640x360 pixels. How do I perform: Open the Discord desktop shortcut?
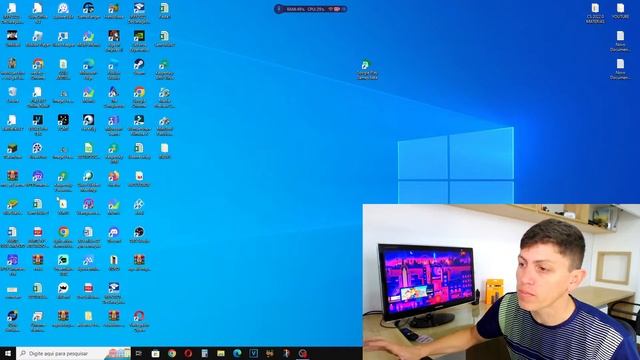tap(113, 234)
